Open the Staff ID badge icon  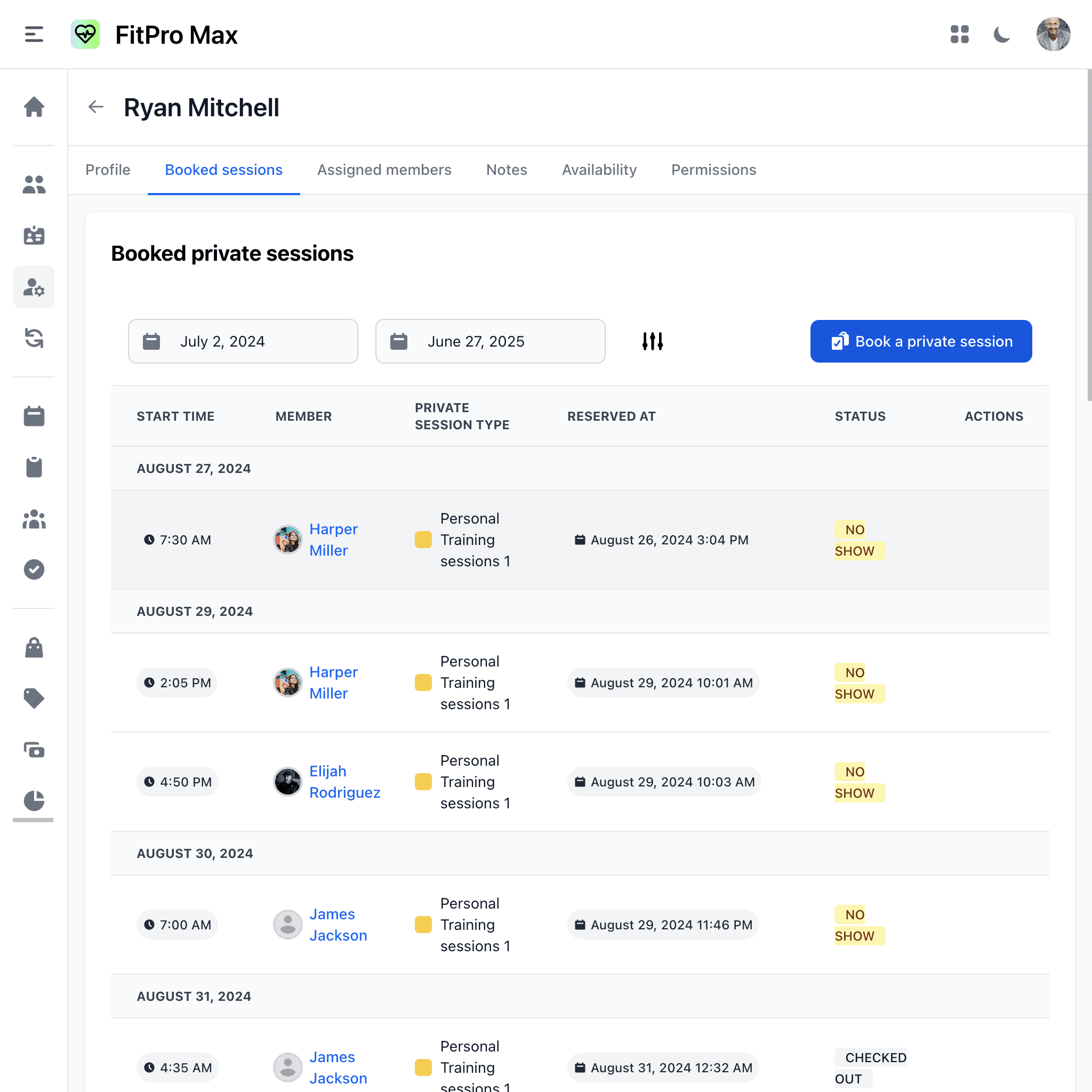point(34,236)
